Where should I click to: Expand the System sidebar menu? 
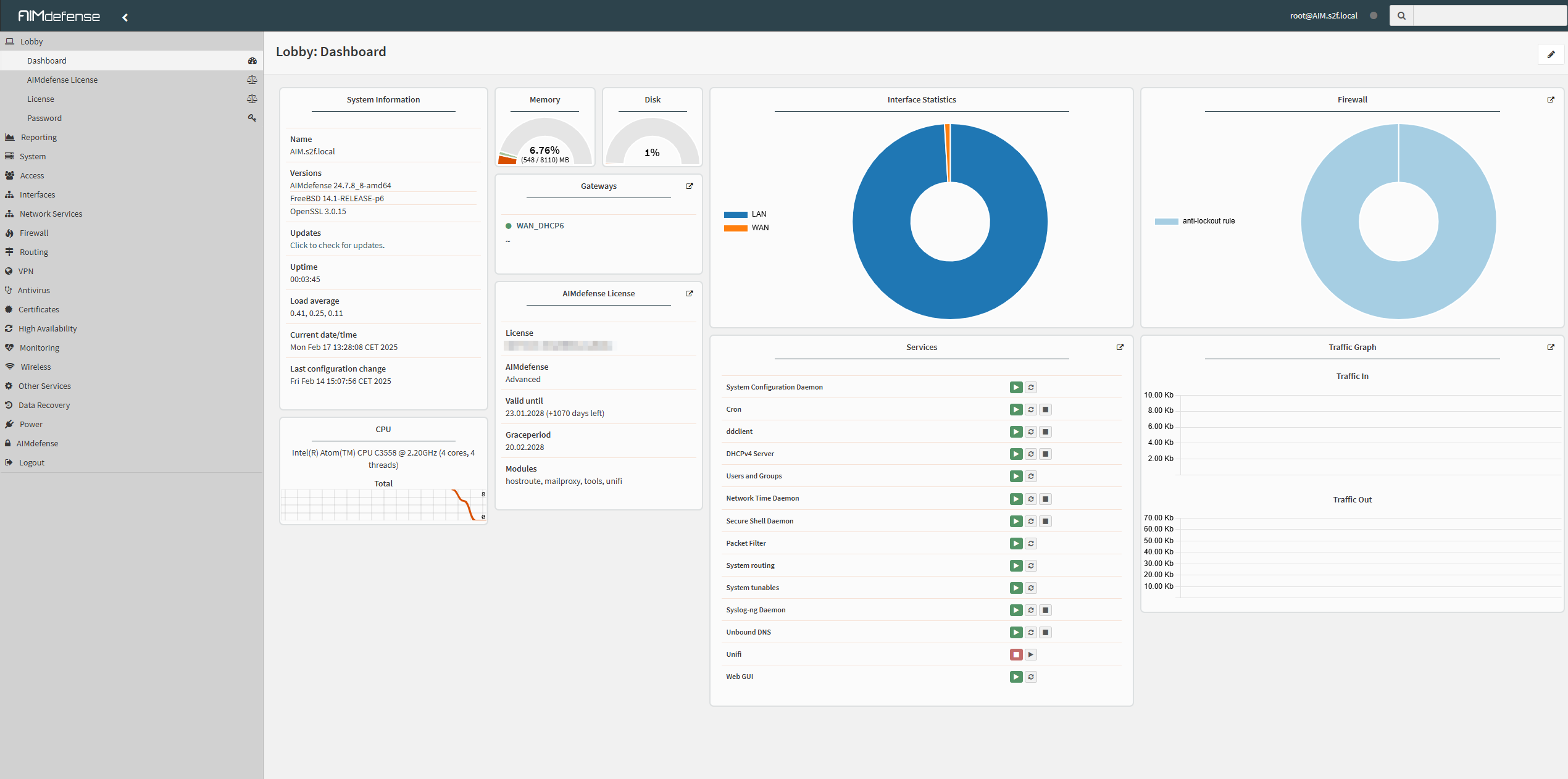pyautogui.click(x=33, y=156)
